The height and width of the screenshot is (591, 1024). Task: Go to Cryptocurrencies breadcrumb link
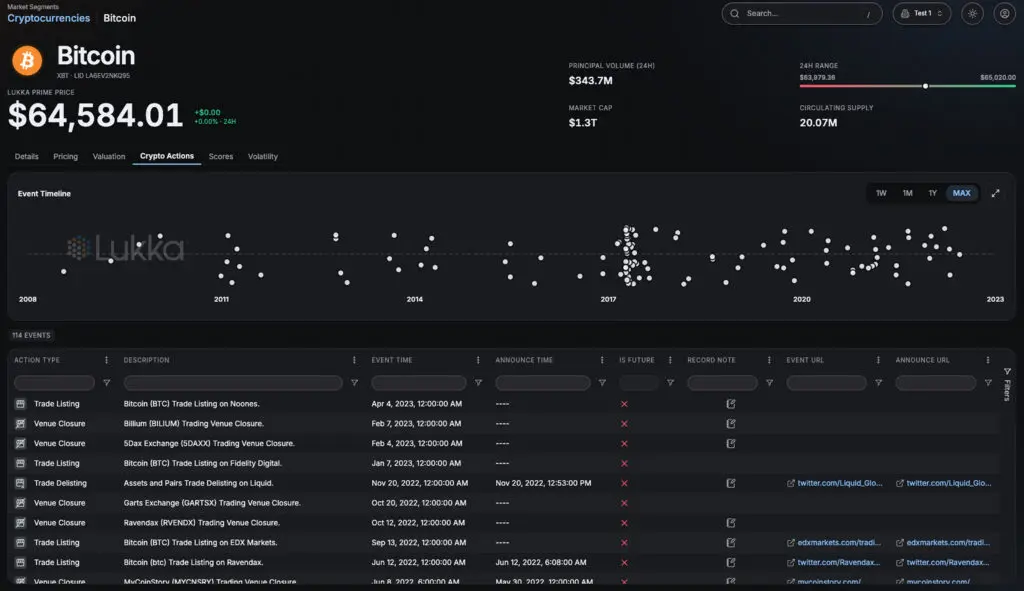click(x=49, y=18)
